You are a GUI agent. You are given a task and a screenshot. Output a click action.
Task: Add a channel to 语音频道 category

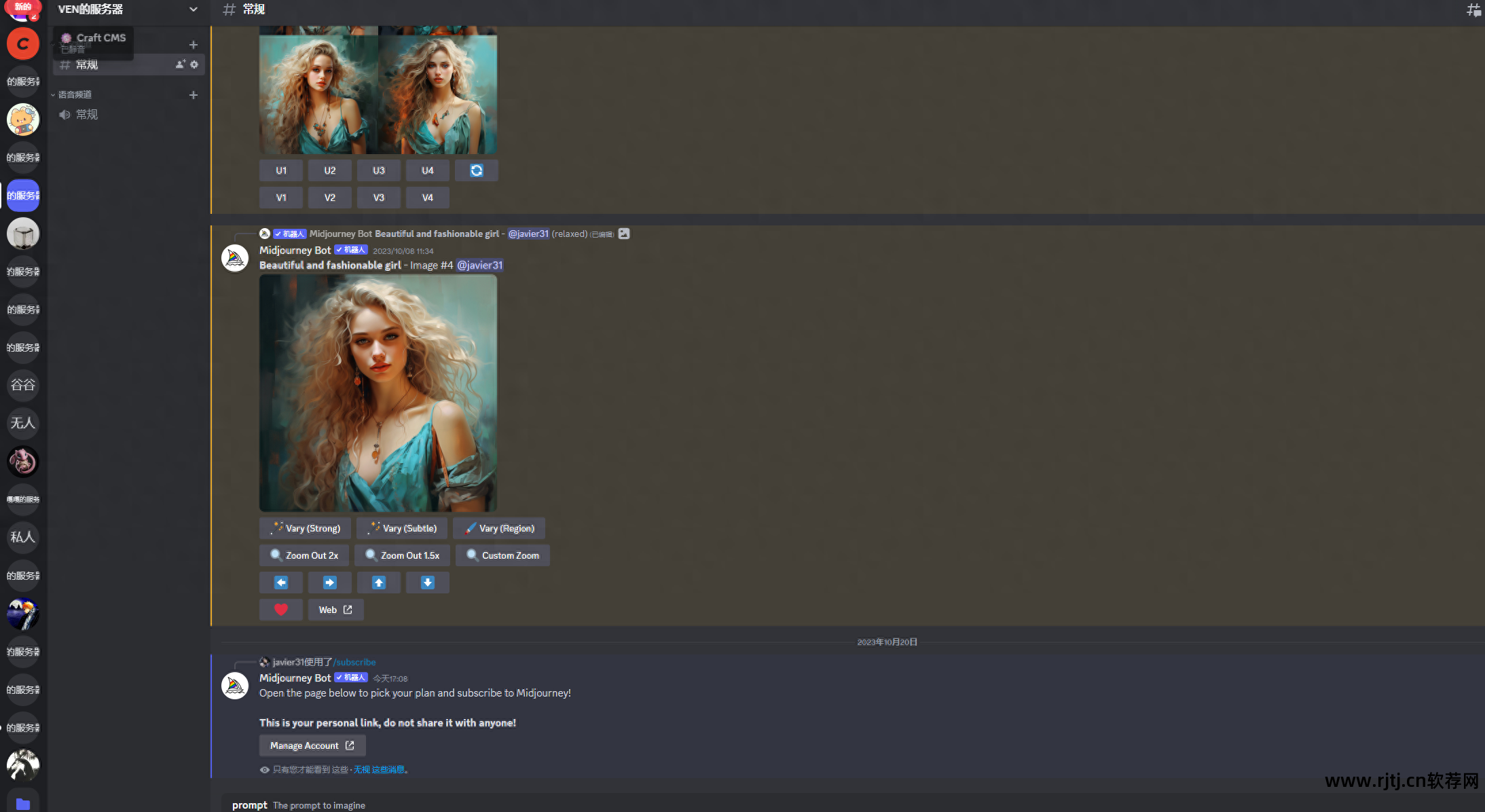(x=193, y=95)
